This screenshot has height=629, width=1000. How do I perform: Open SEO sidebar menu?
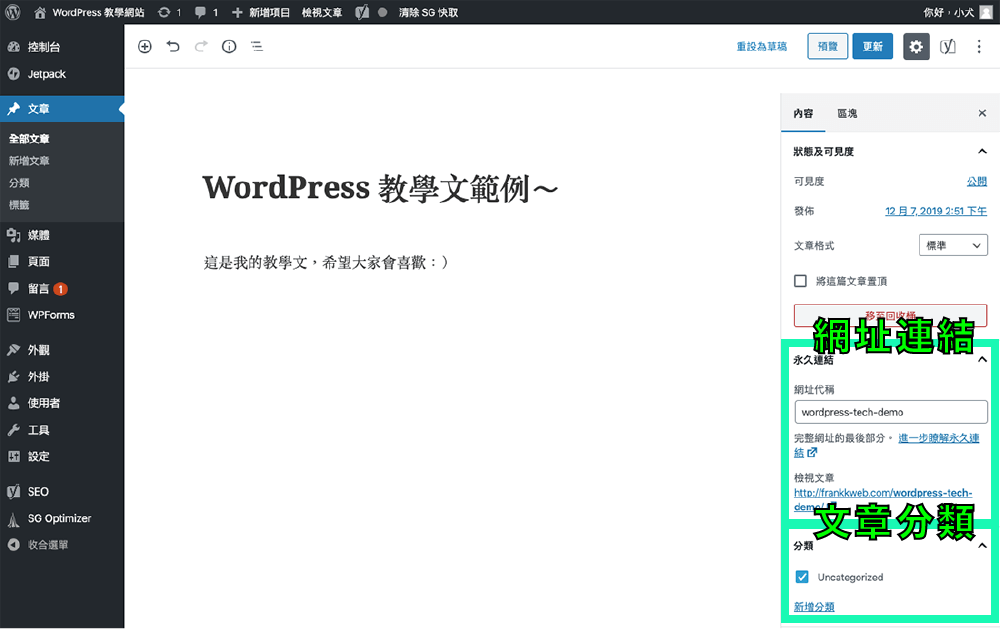point(62,491)
